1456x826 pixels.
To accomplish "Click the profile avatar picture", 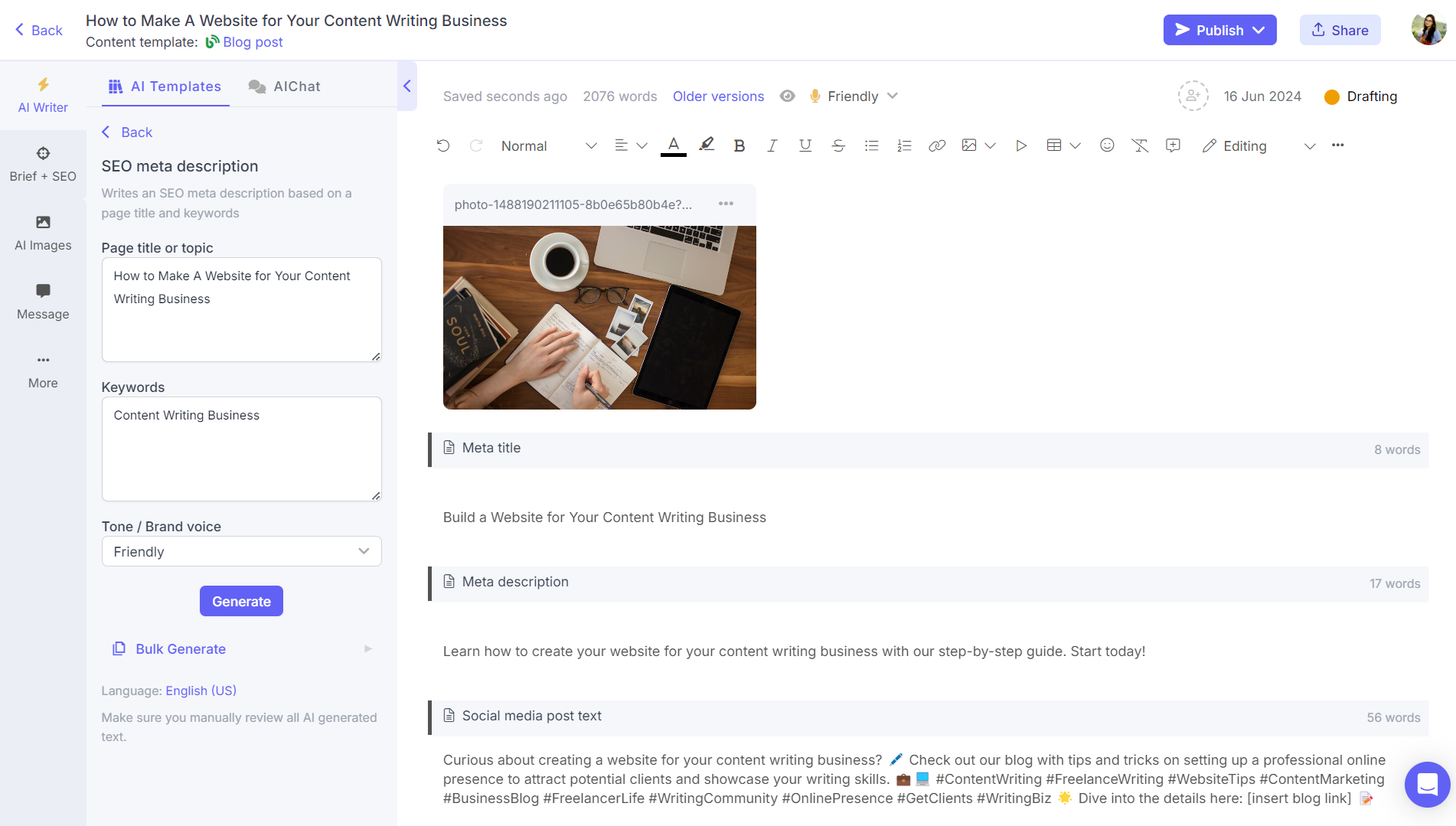I will [1428, 29].
